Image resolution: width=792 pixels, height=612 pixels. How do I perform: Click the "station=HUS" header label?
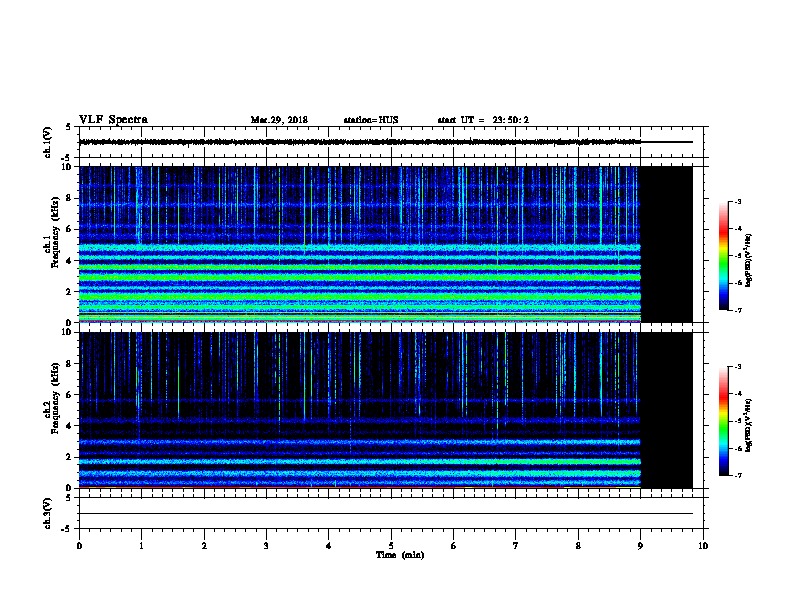(371, 120)
